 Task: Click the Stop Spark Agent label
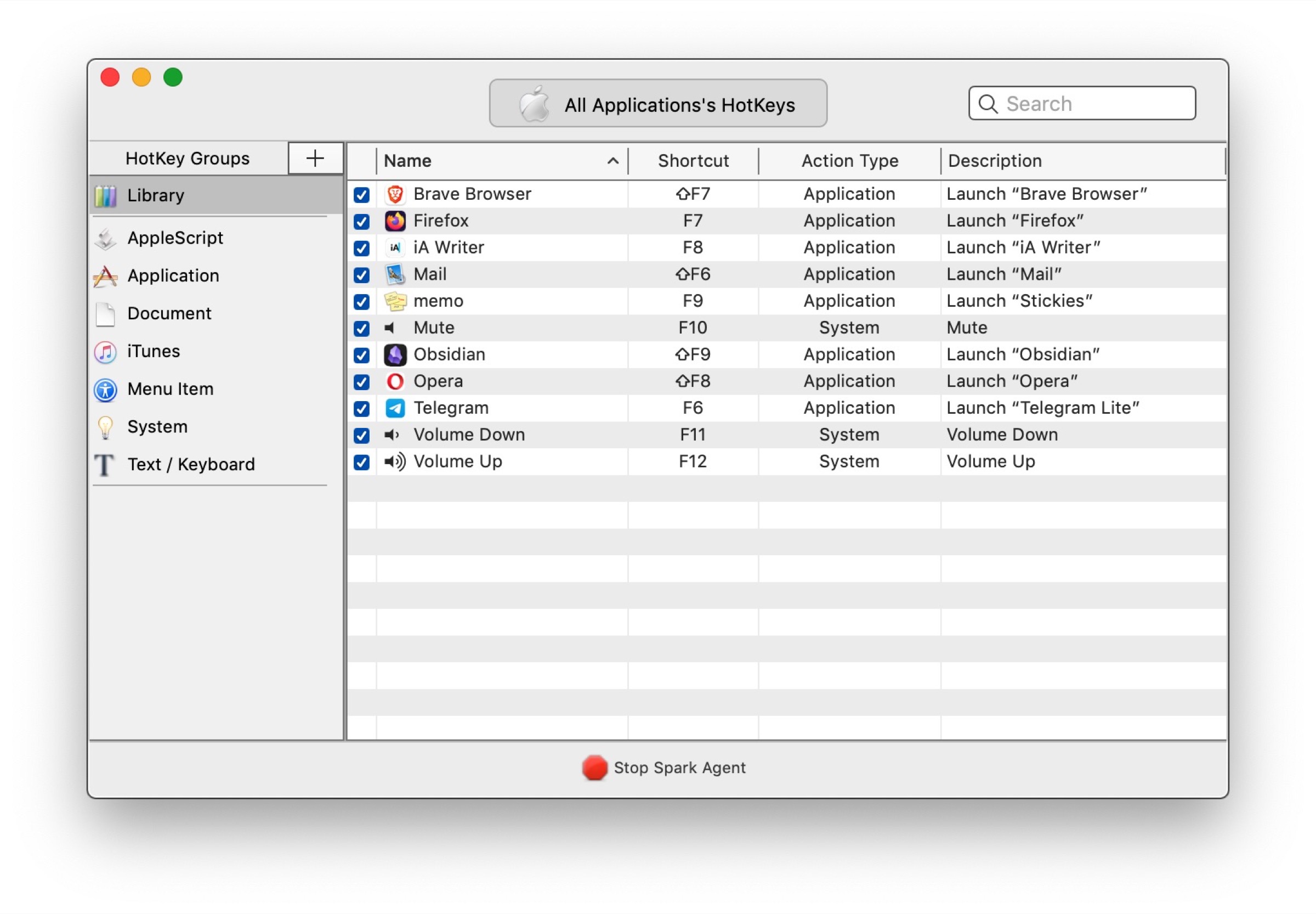pos(679,768)
